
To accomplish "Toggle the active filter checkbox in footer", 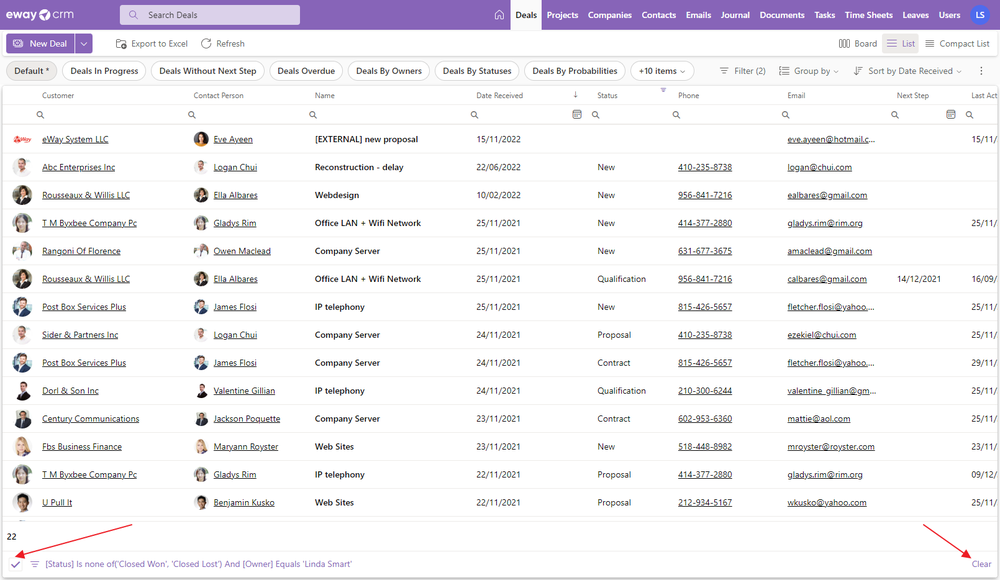I will [x=15, y=564].
